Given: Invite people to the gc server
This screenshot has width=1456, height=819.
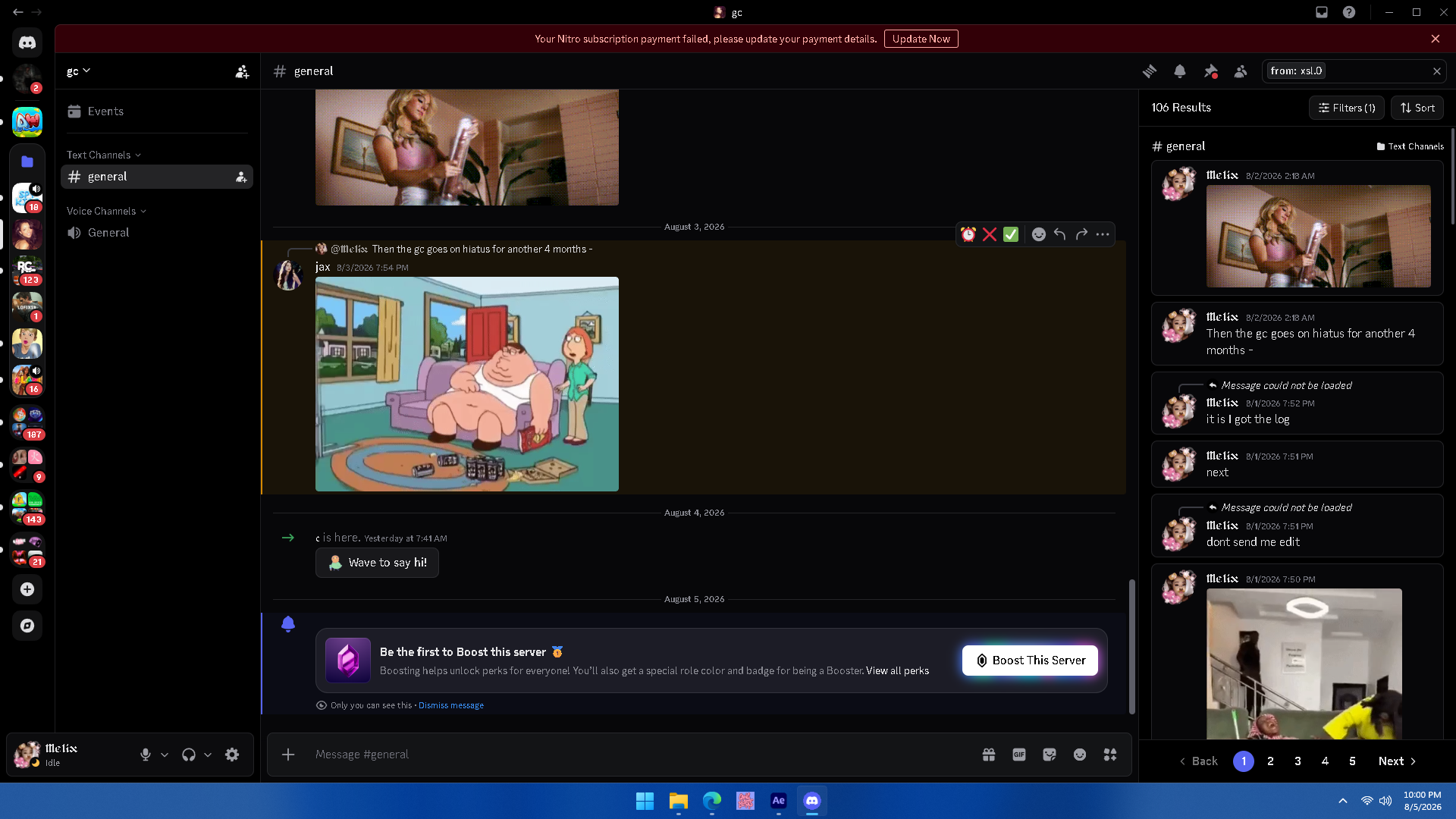Looking at the screenshot, I should (x=242, y=71).
